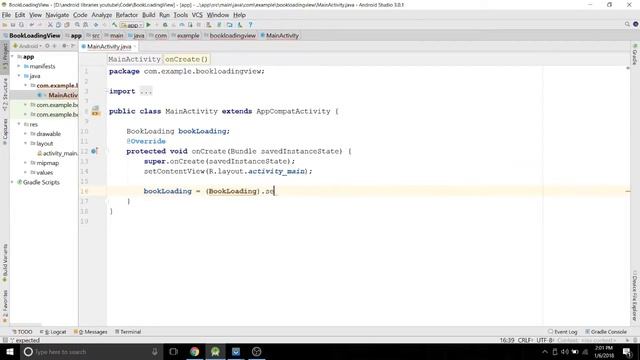Toggle the Gradle tool window tab

click(635, 55)
